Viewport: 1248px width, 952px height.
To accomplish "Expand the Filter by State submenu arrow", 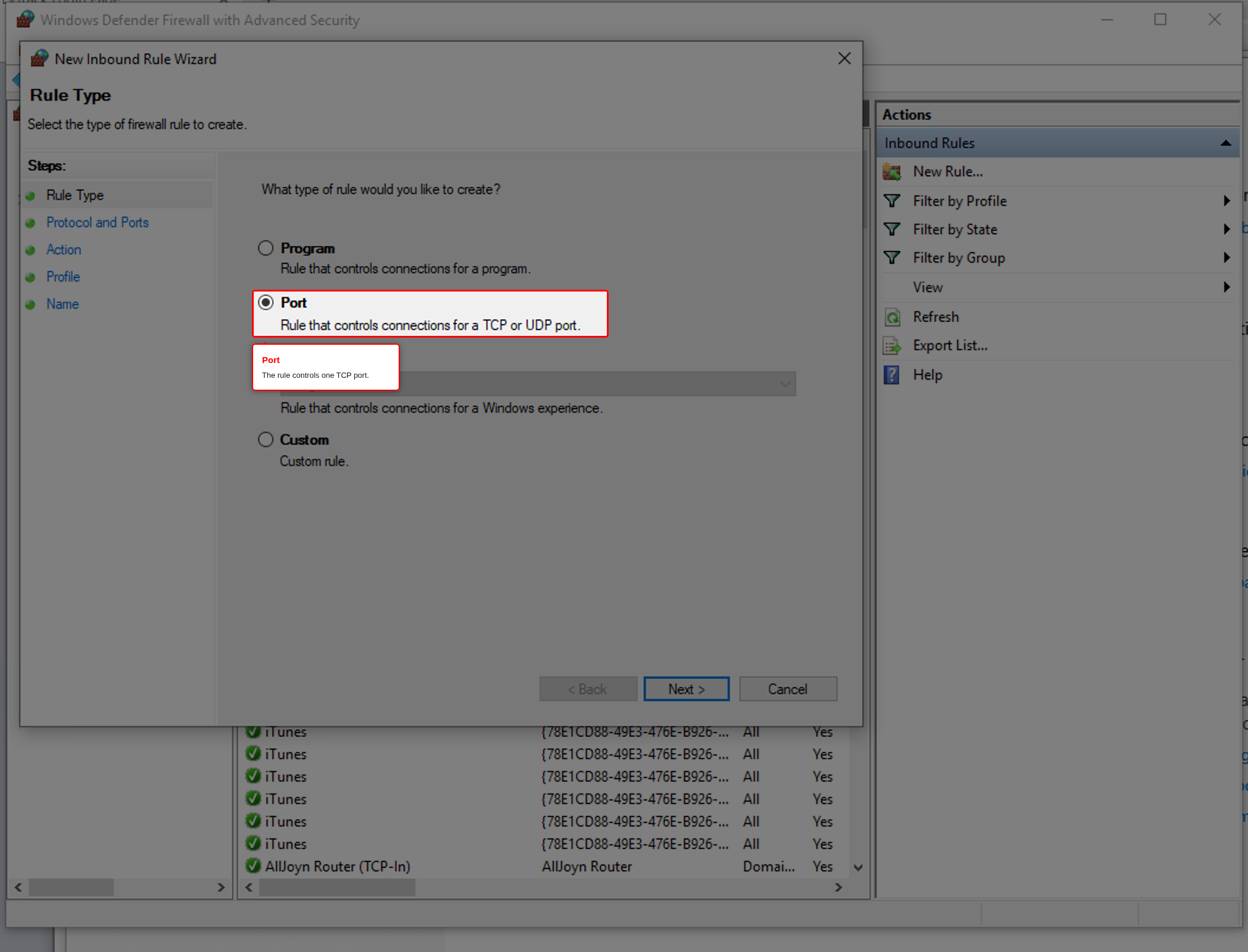I will (x=1227, y=229).
